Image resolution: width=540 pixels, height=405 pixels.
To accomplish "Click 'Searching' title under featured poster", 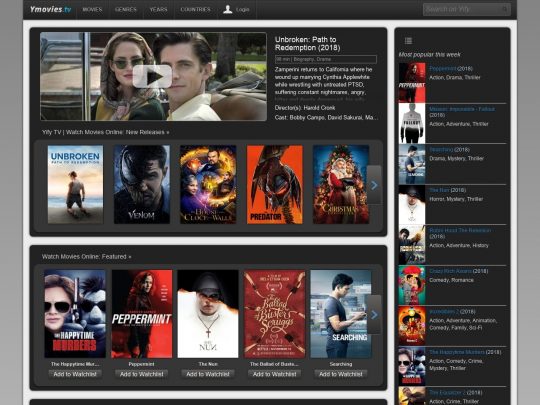I will point(341,364).
